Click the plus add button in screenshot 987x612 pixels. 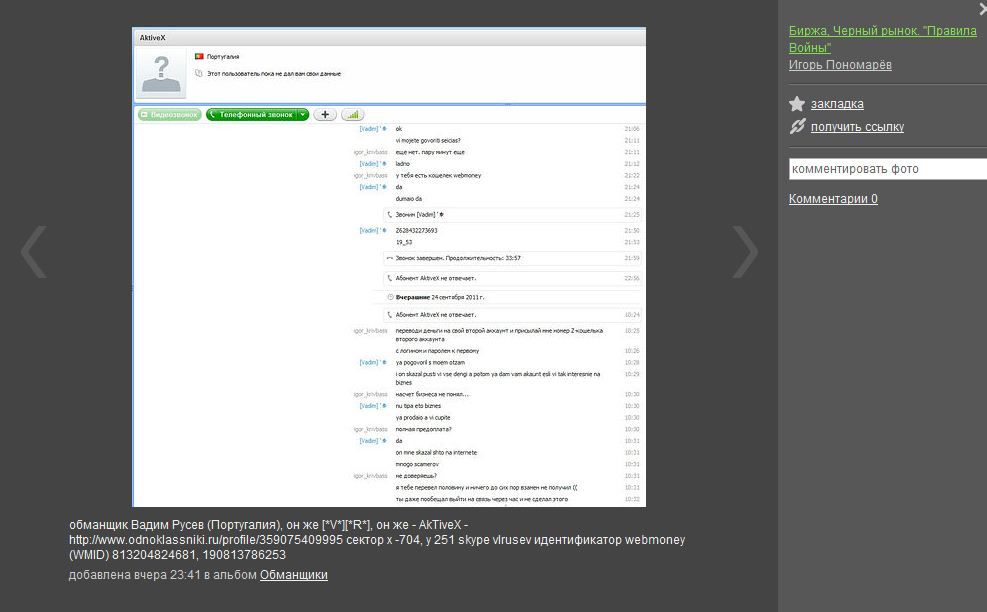325,115
